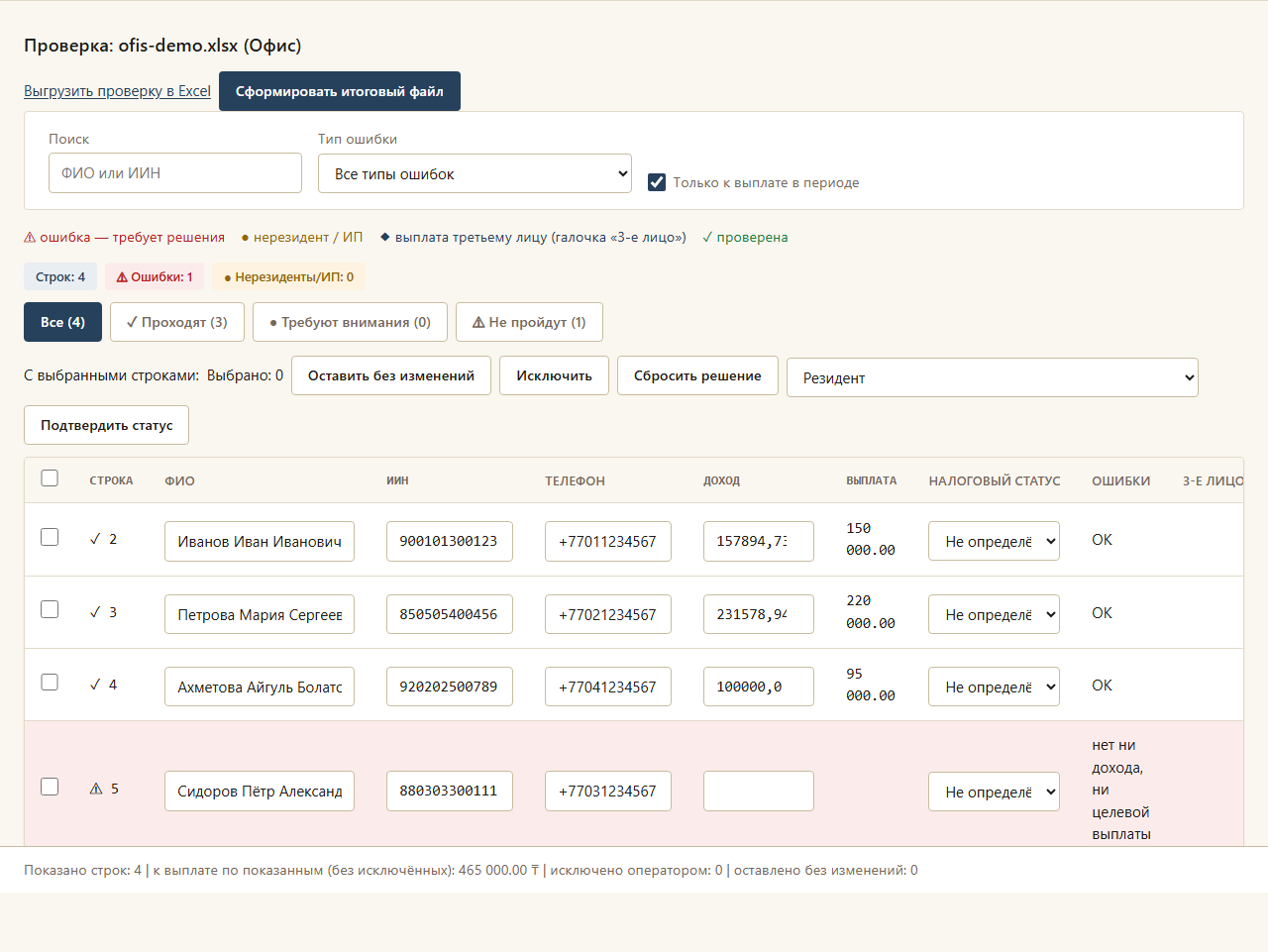The width and height of the screenshot is (1268, 952).
Task: Expand tax status dropdown for Петрова row
Action: (x=994, y=614)
